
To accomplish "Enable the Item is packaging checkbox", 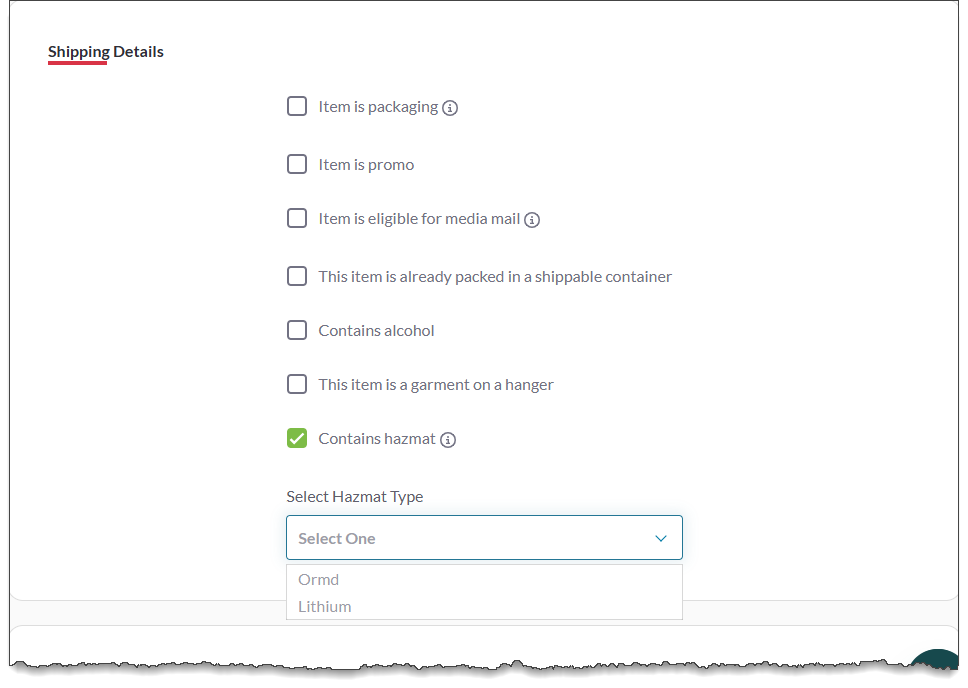I will (x=297, y=106).
